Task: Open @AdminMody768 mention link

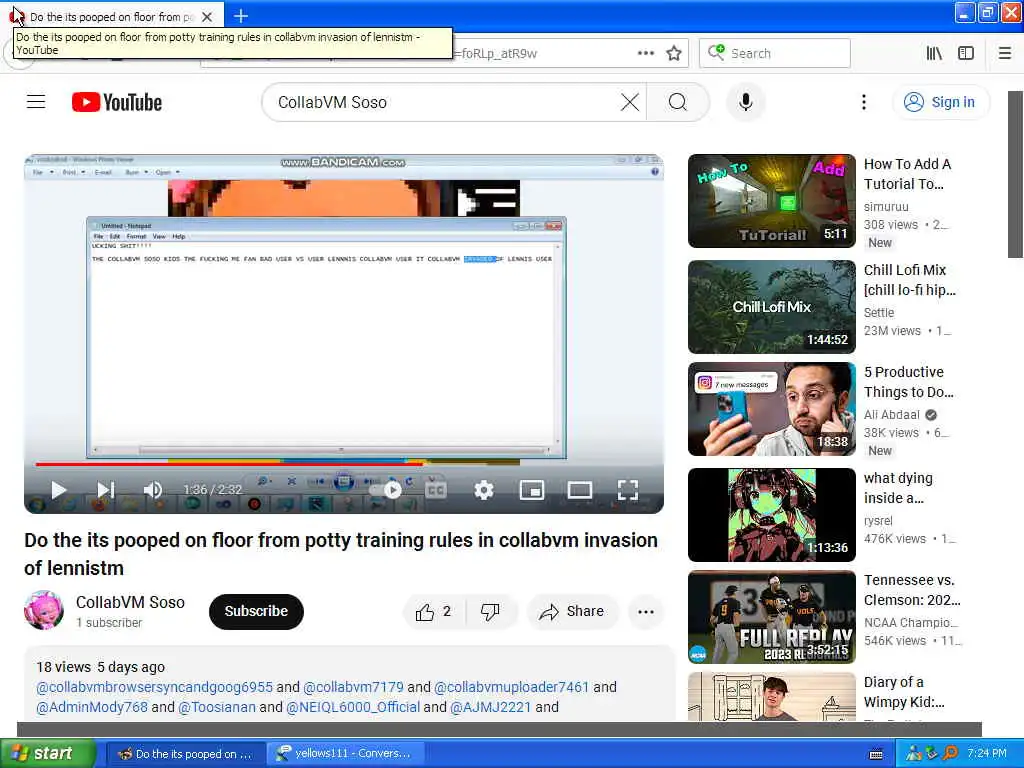Action: click(x=92, y=707)
